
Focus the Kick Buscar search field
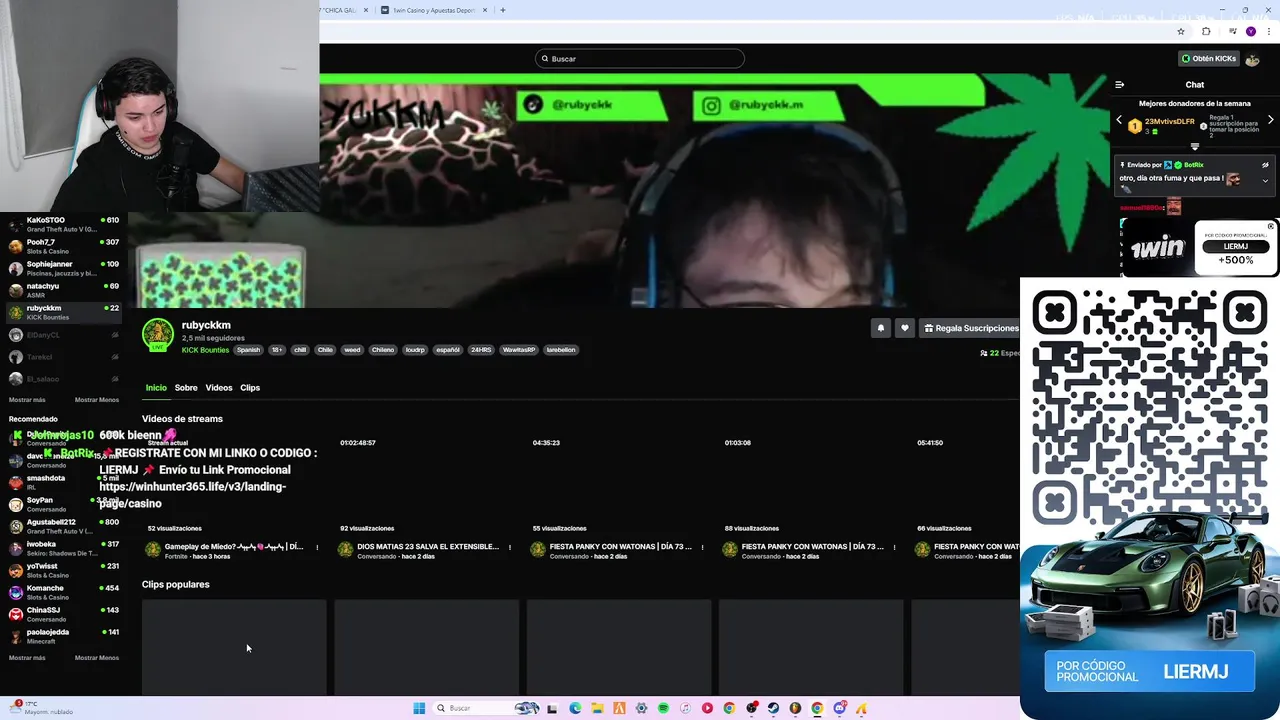click(x=640, y=59)
